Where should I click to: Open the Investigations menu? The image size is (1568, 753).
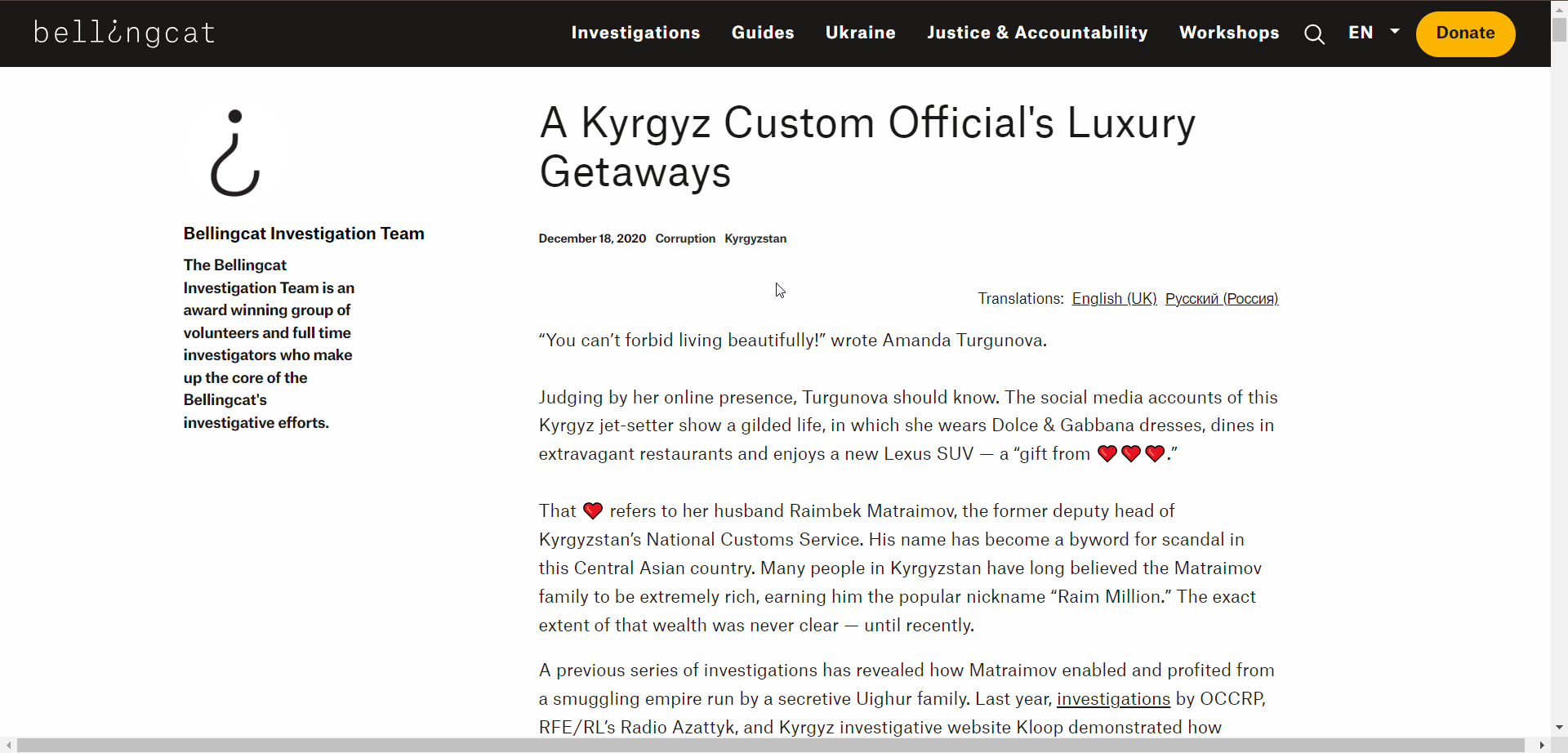tap(635, 33)
